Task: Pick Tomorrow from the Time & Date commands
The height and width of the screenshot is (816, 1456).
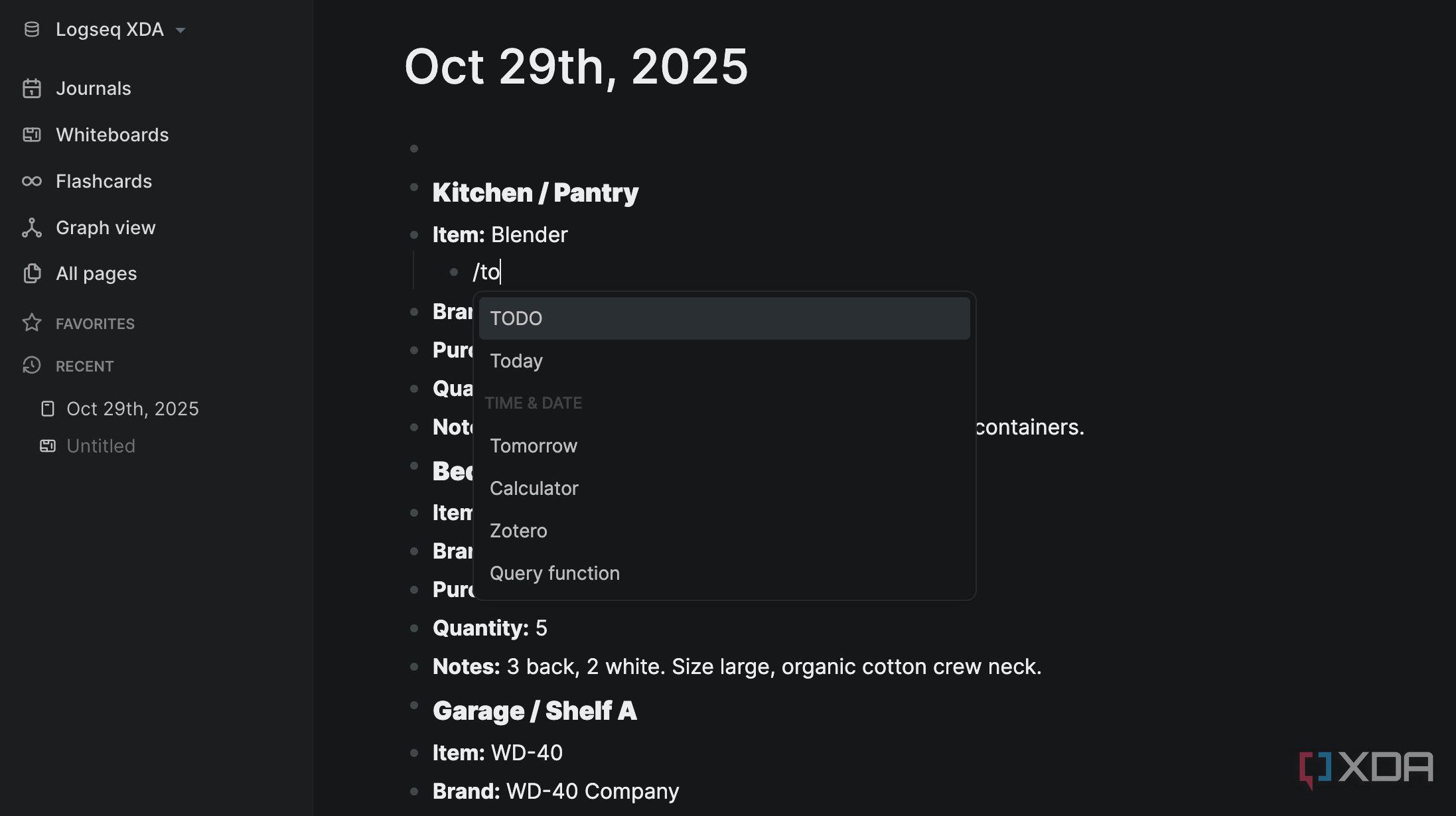Action: pyautogui.click(x=534, y=446)
